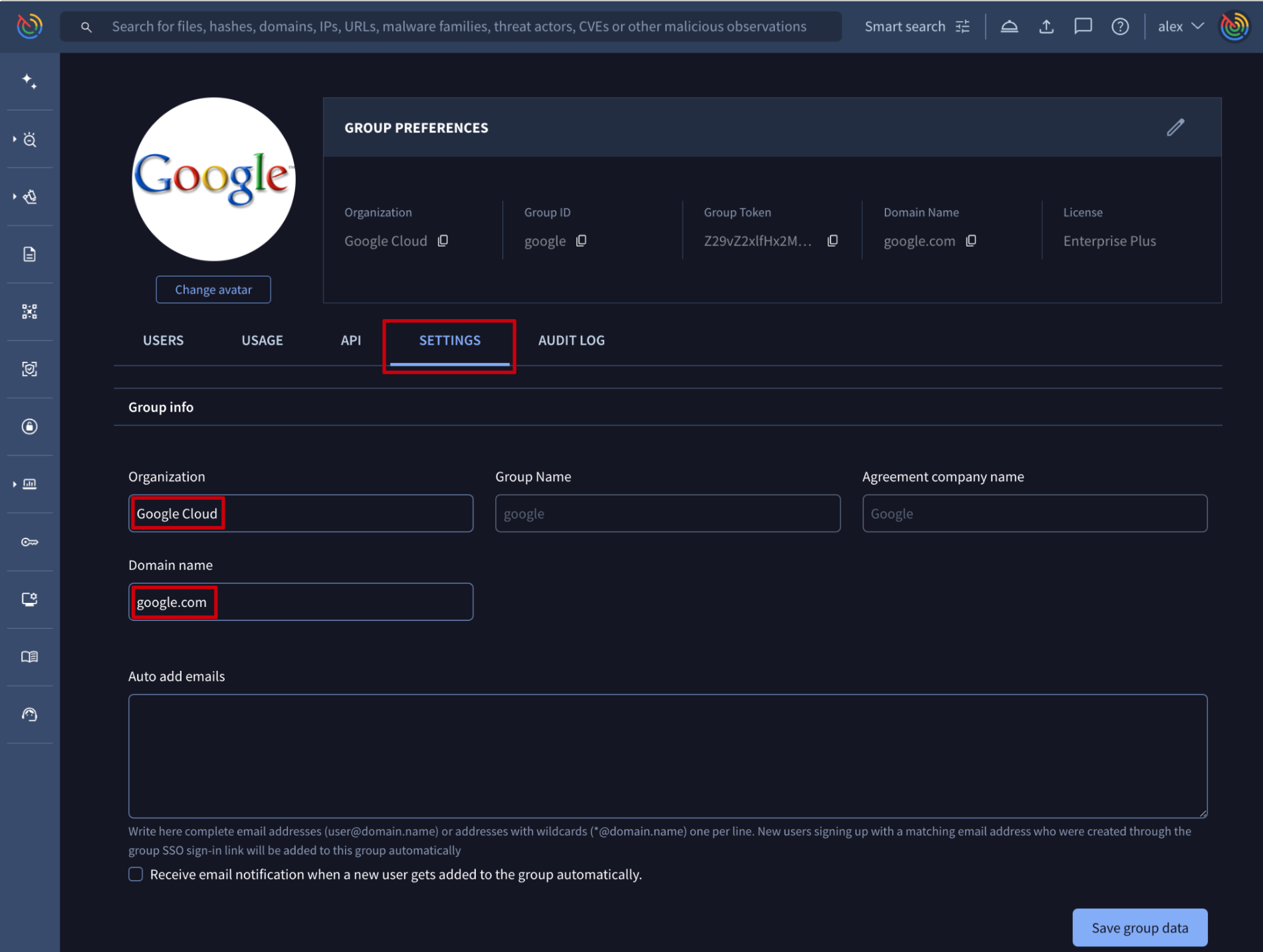Enable email notification for auto-added users checkbox
Screen dimensions: 1263x952
[x=136, y=874]
